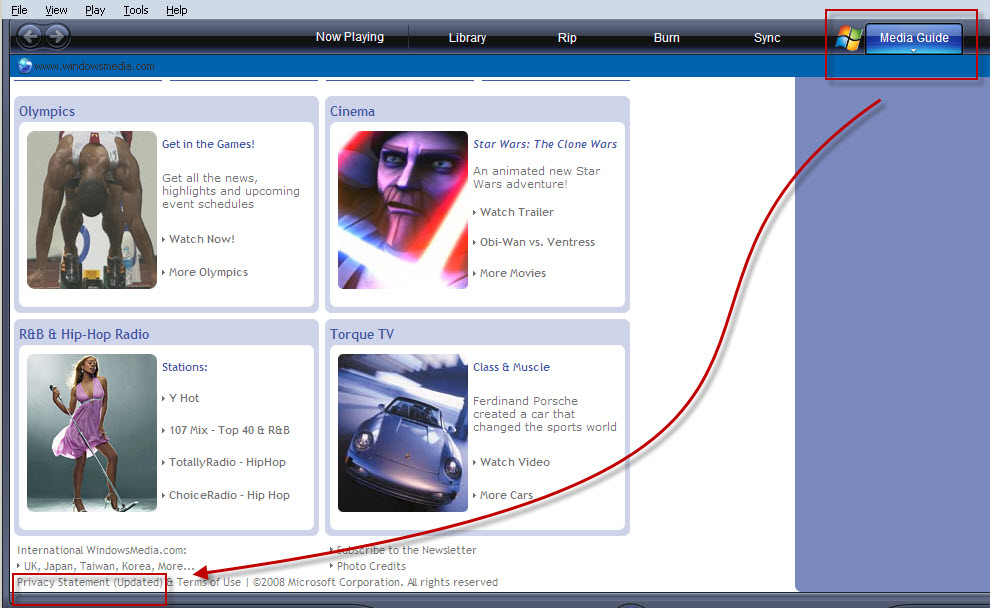990x608 pixels.
Task: Open the Help menu
Action: coord(177,10)
